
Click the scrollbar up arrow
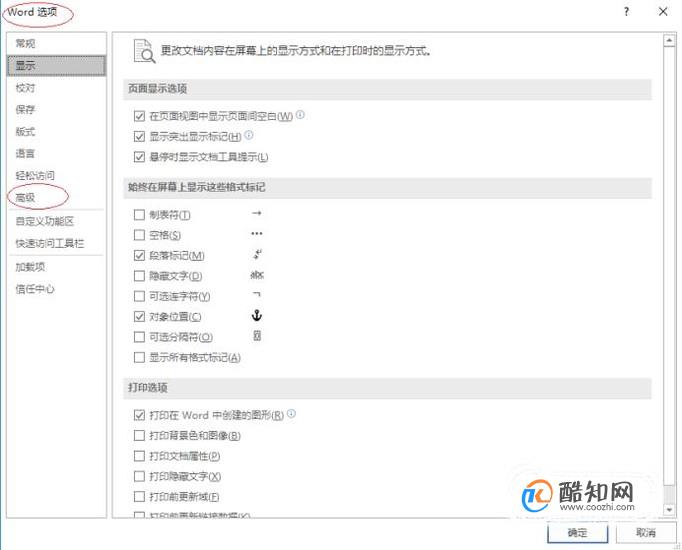(x=669, y=40)
